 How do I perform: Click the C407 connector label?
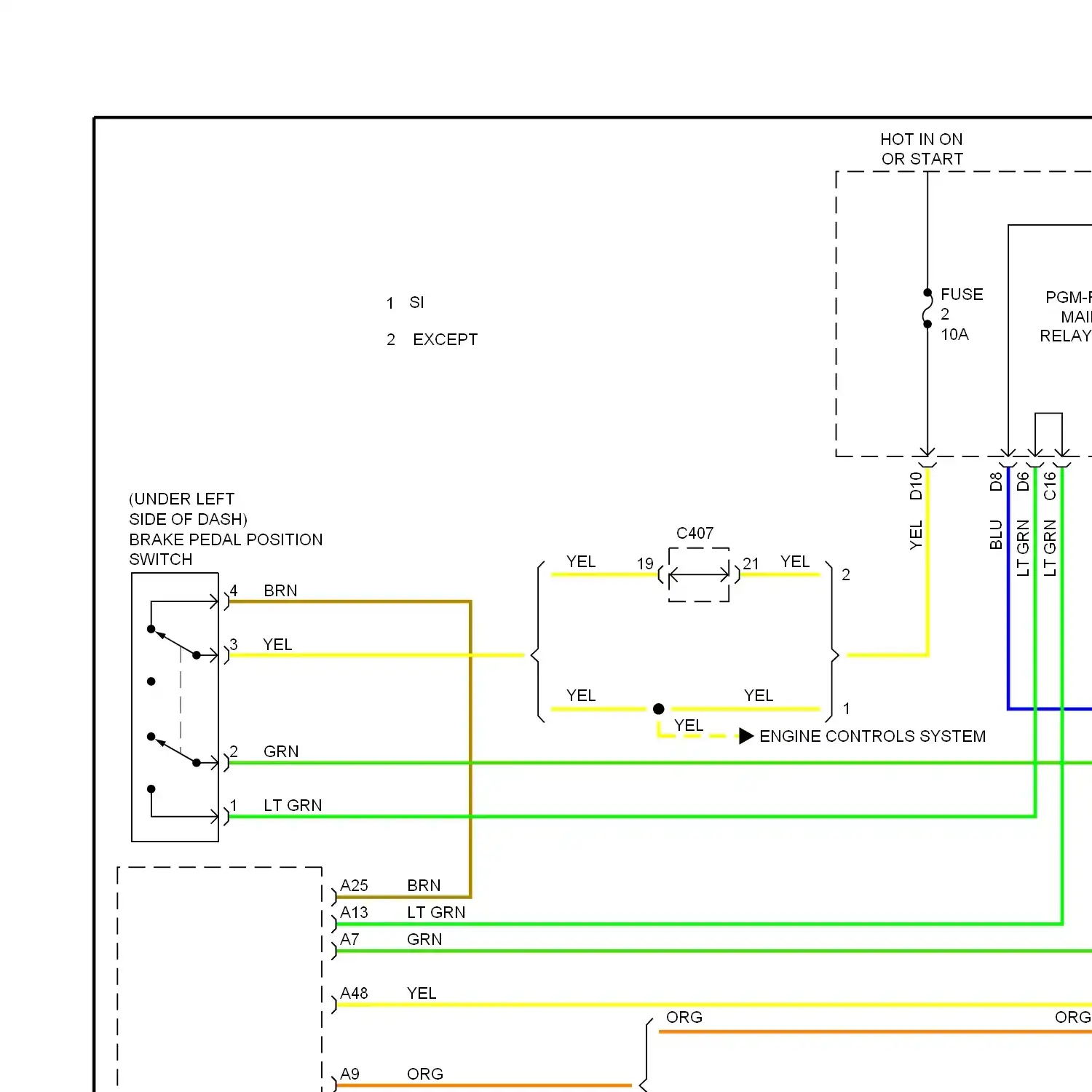tap(695, 533)
